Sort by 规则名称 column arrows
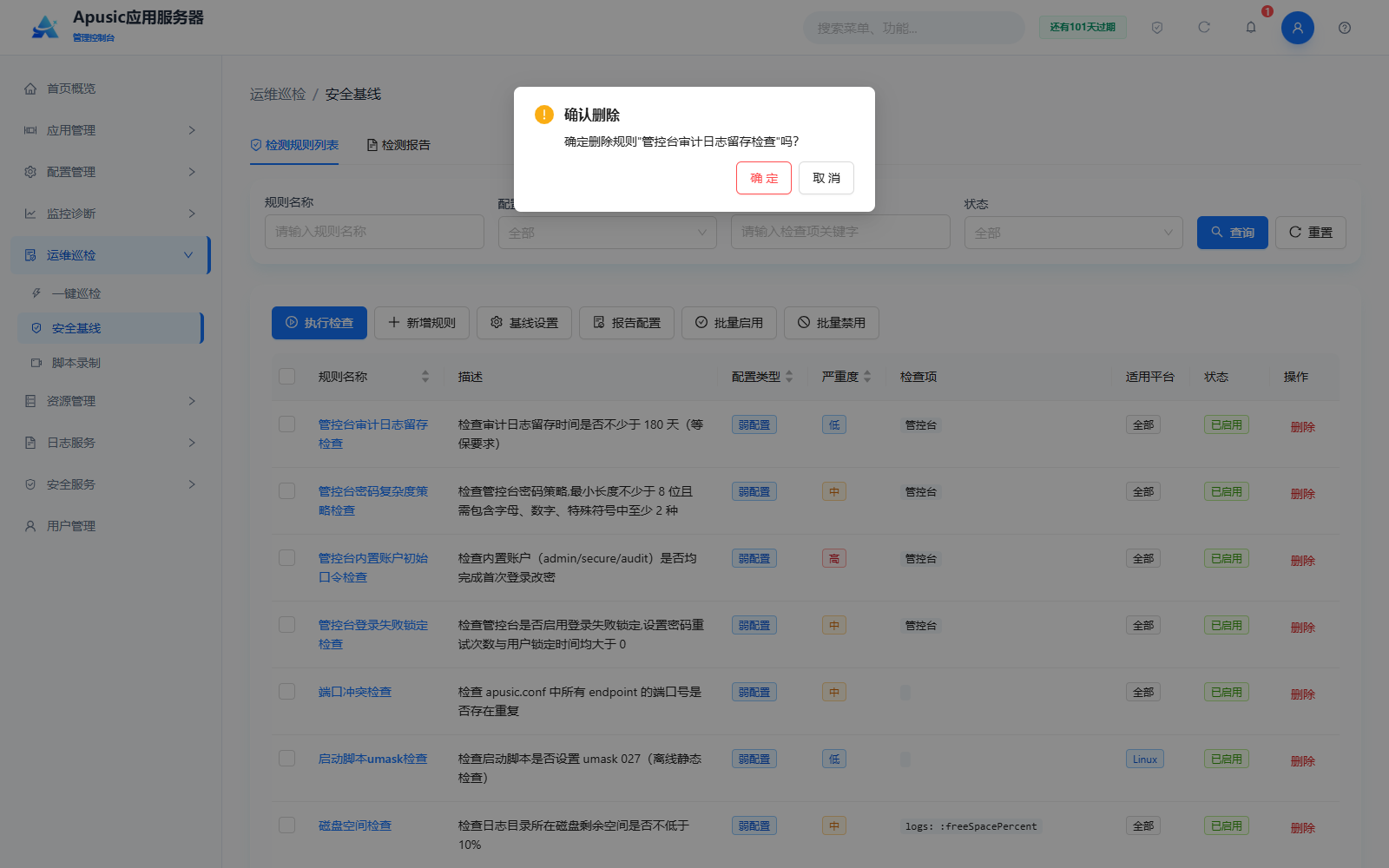1389x868 pixels. click(x=425, y=377)
